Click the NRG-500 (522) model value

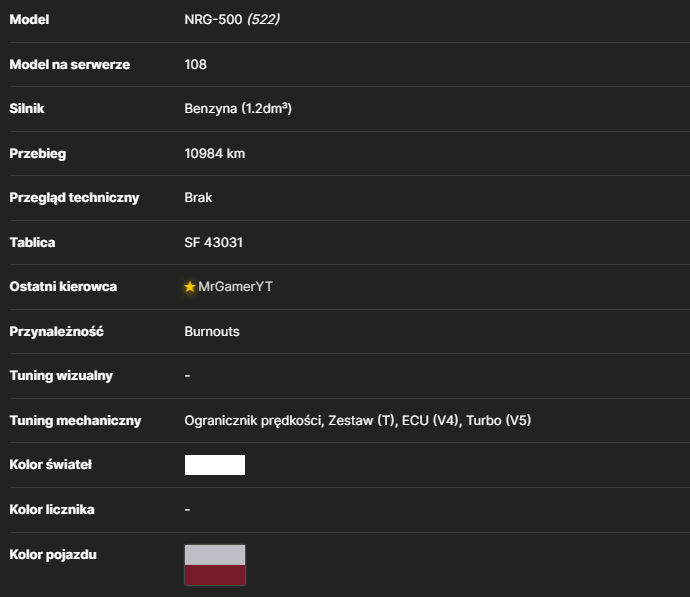[x=232, y=19]
